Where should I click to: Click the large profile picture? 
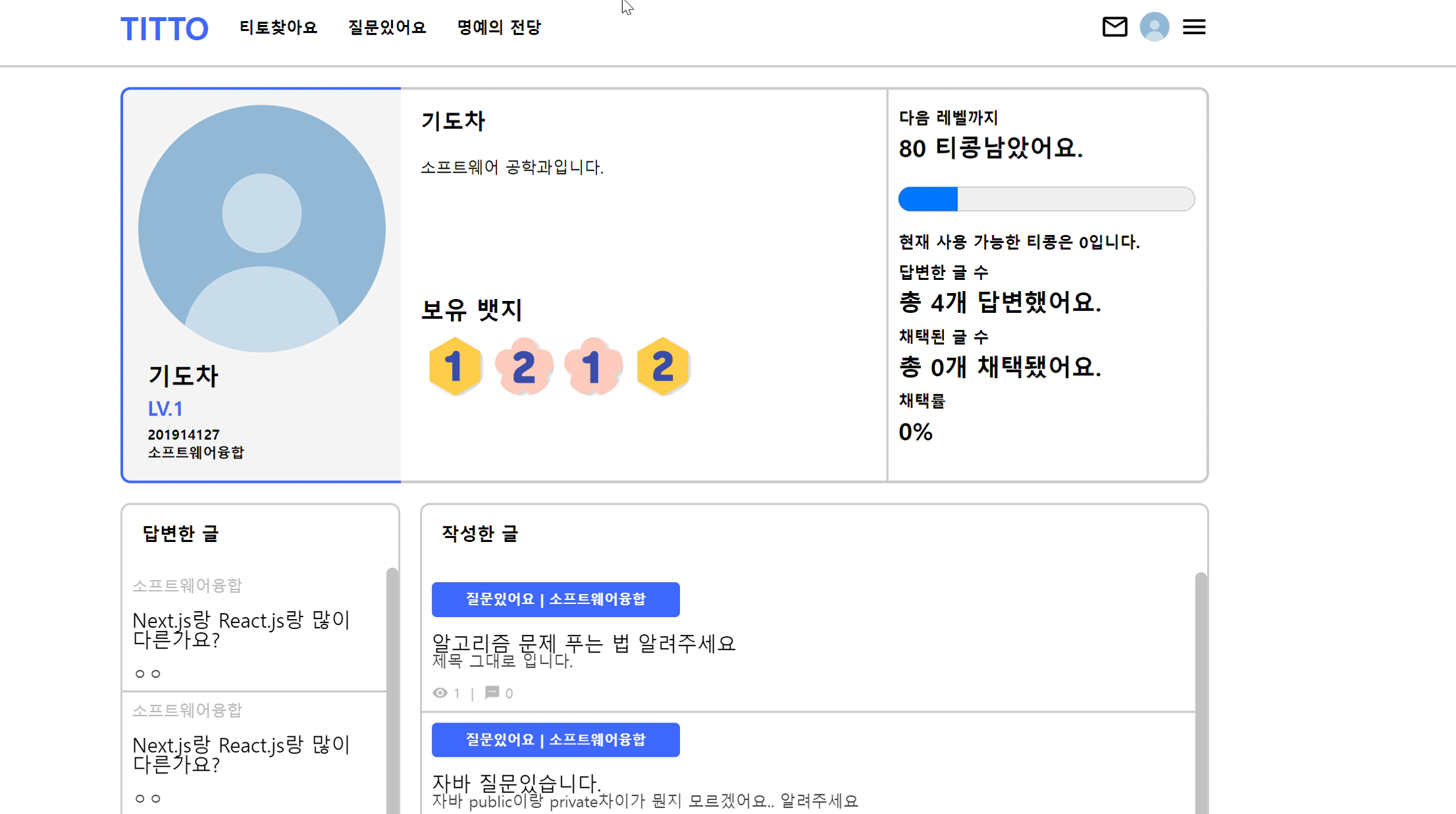(262, 229)
